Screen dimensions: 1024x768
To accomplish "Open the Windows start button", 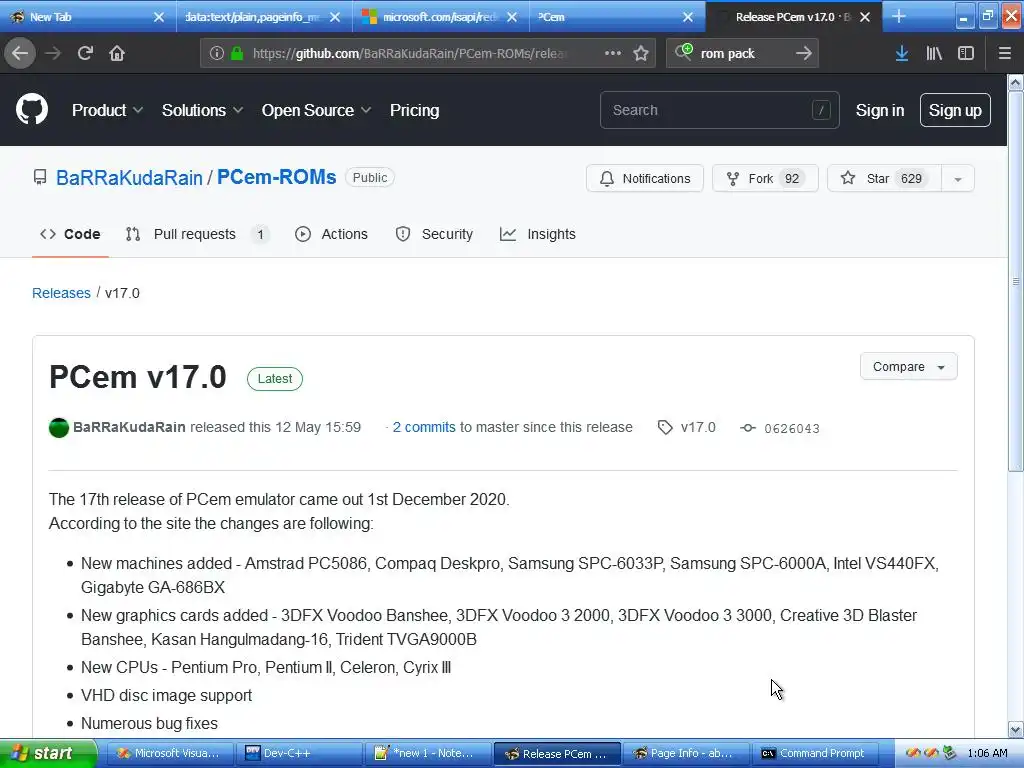I will [48, 753].
